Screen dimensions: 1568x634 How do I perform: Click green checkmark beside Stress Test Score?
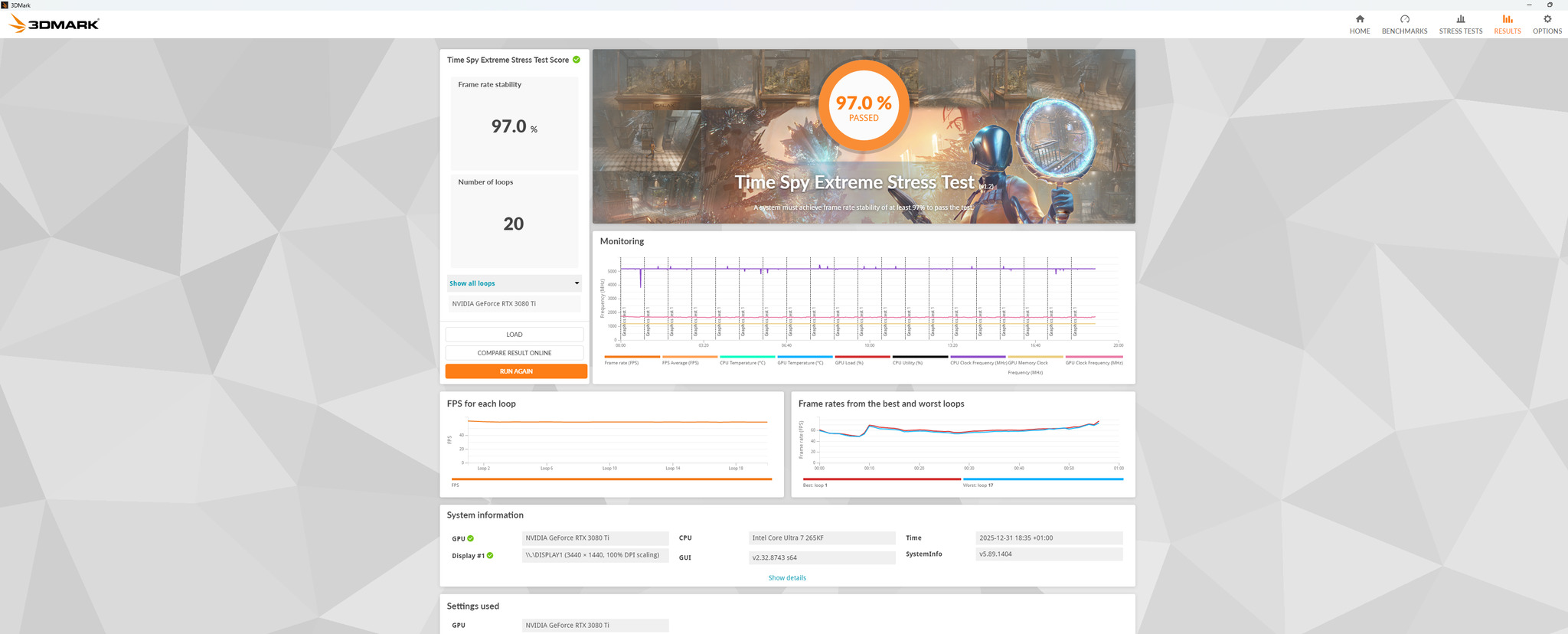click(x=577, y=59)
